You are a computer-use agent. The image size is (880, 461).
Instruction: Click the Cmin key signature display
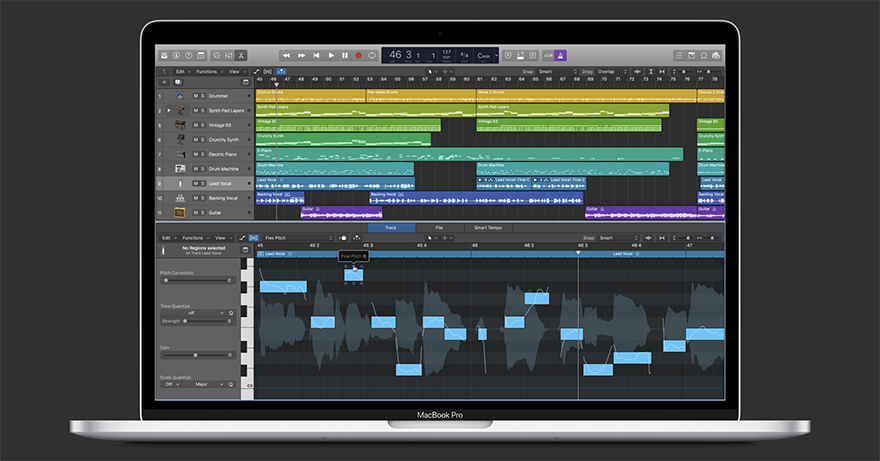(483, 56)
